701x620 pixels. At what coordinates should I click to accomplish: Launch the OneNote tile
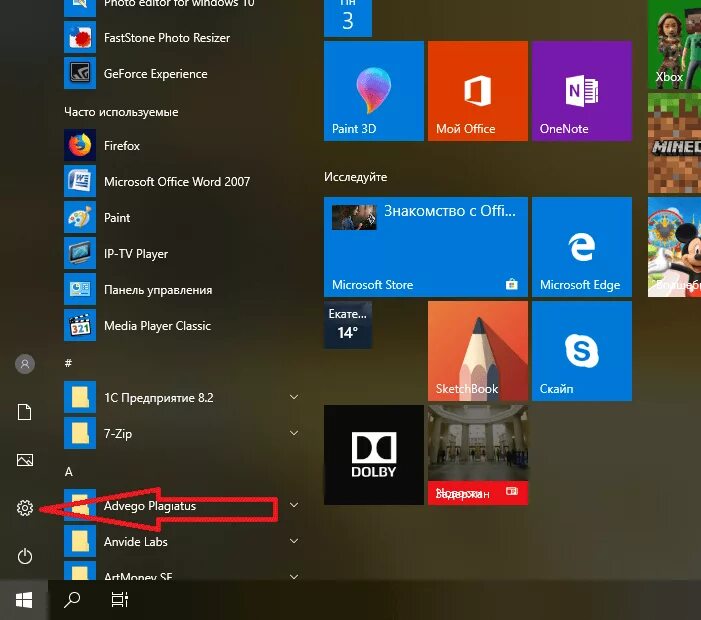(582, 91)
